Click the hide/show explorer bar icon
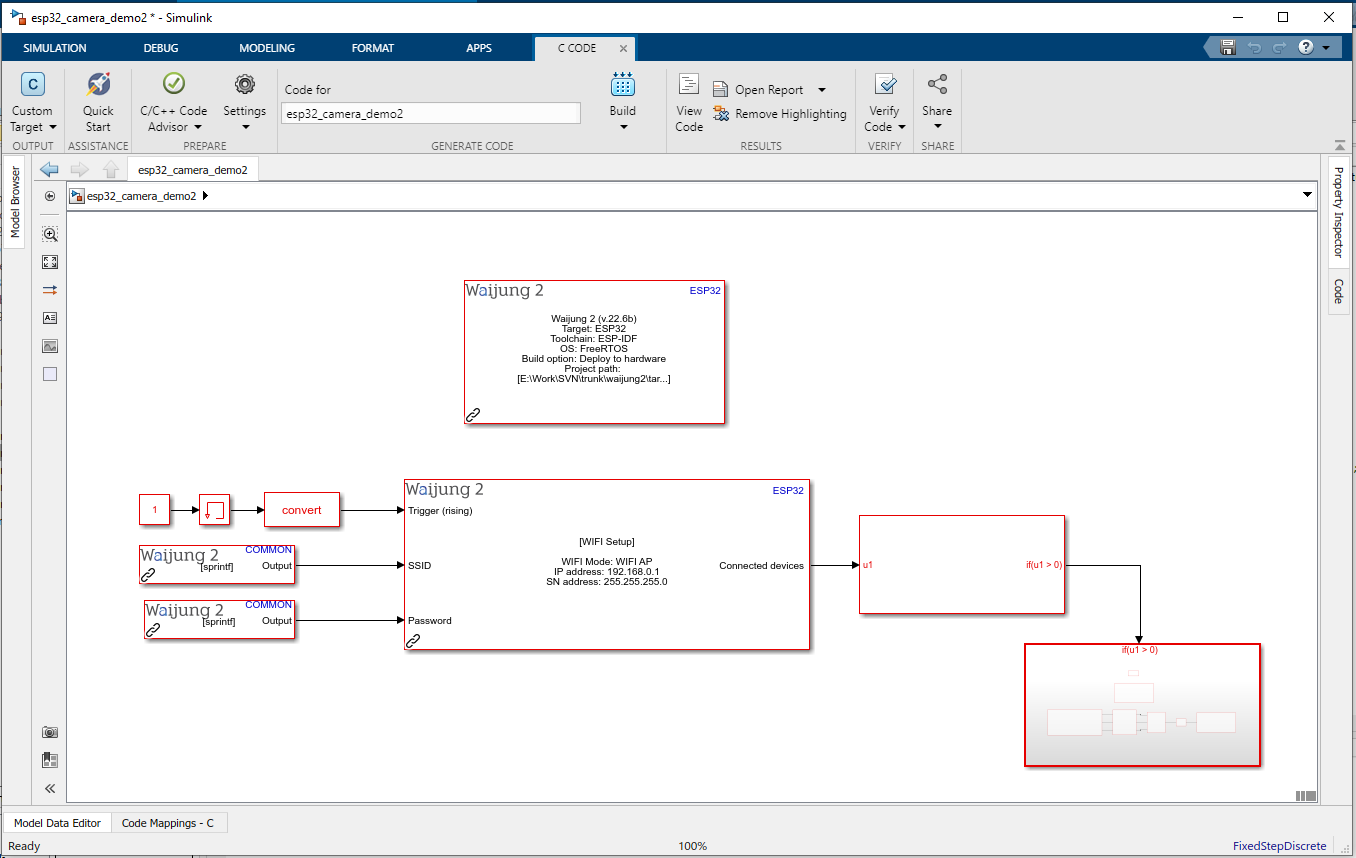 coord(50,196)
